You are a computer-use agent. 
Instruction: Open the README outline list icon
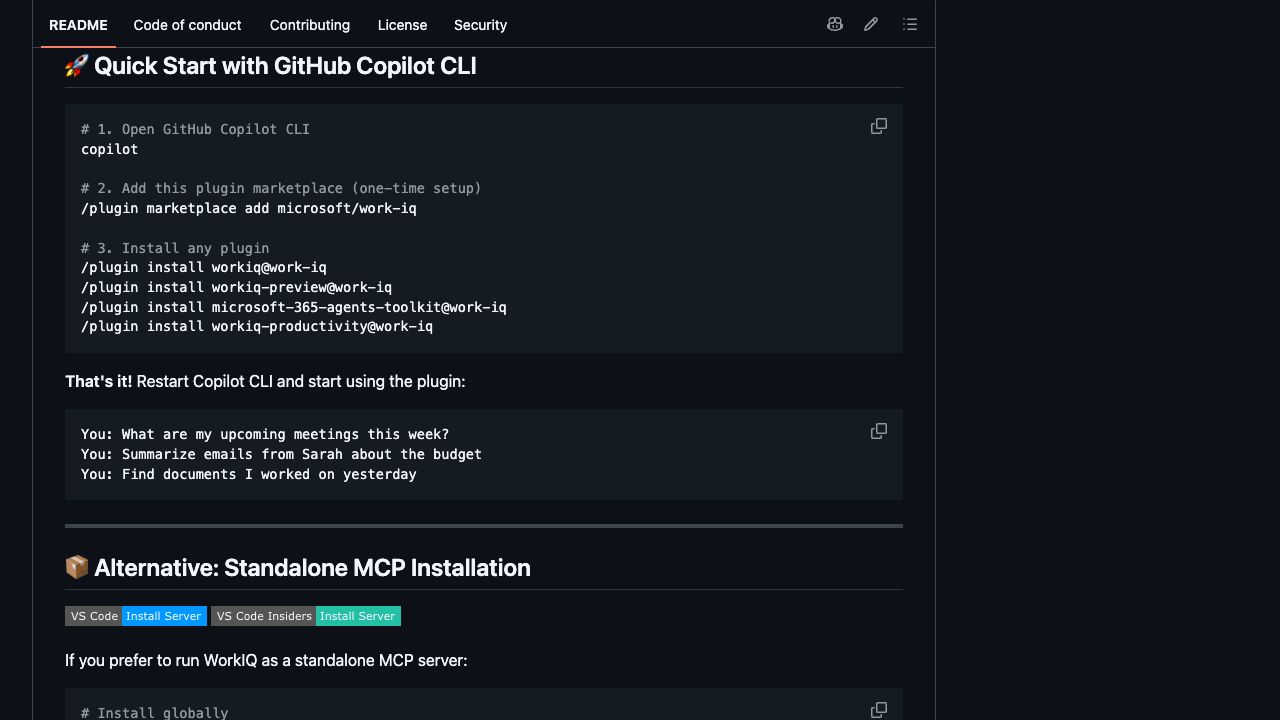pyautogui.click(x=910, y=24)
